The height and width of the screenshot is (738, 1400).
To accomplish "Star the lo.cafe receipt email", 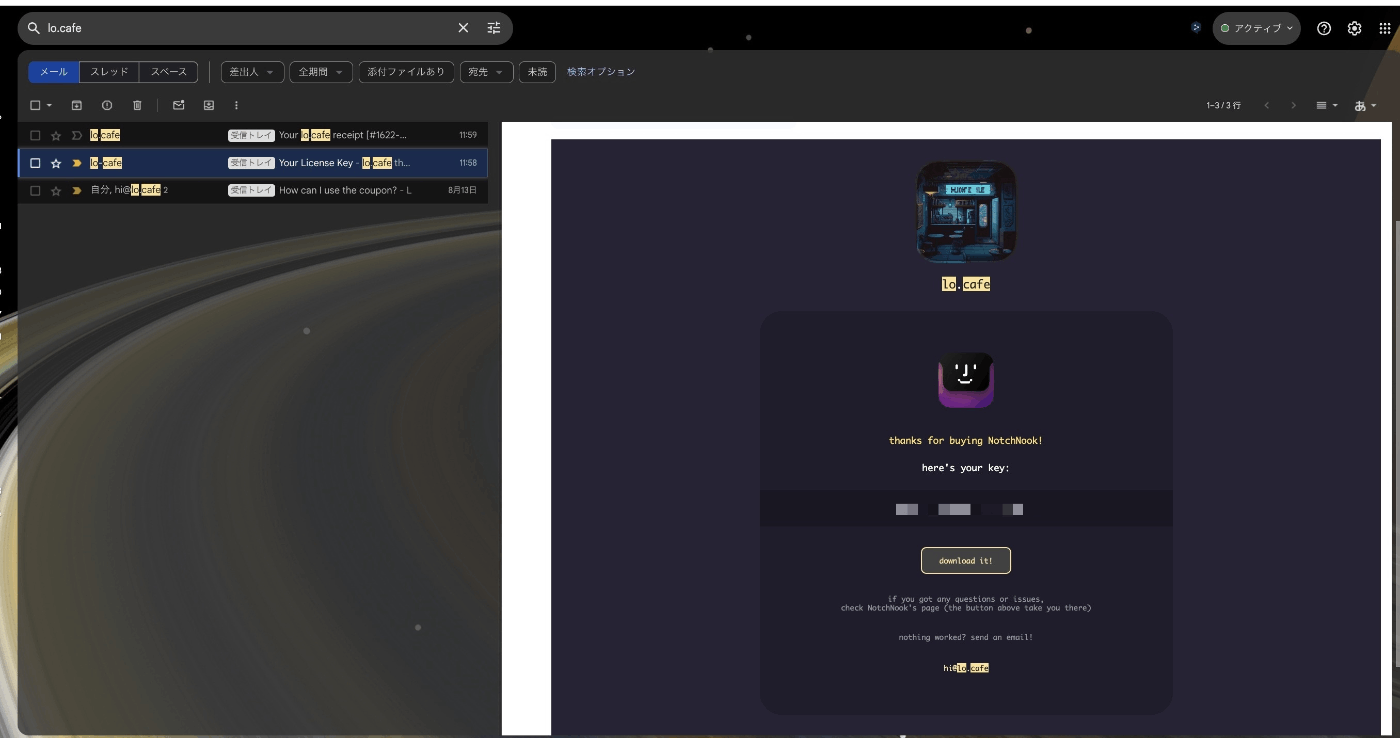I will pos(56,135).
